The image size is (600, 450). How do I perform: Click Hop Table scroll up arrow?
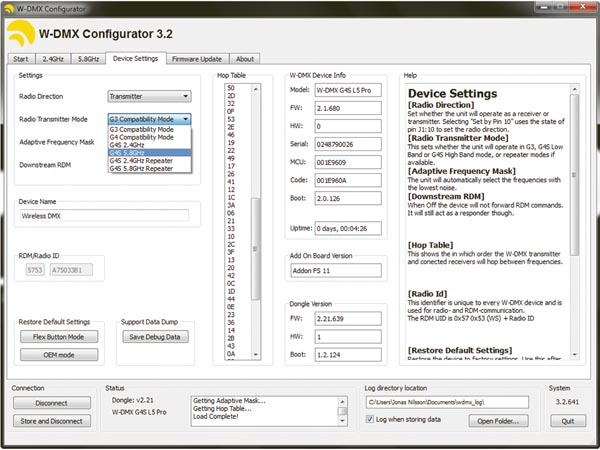(x=256, y=89)
